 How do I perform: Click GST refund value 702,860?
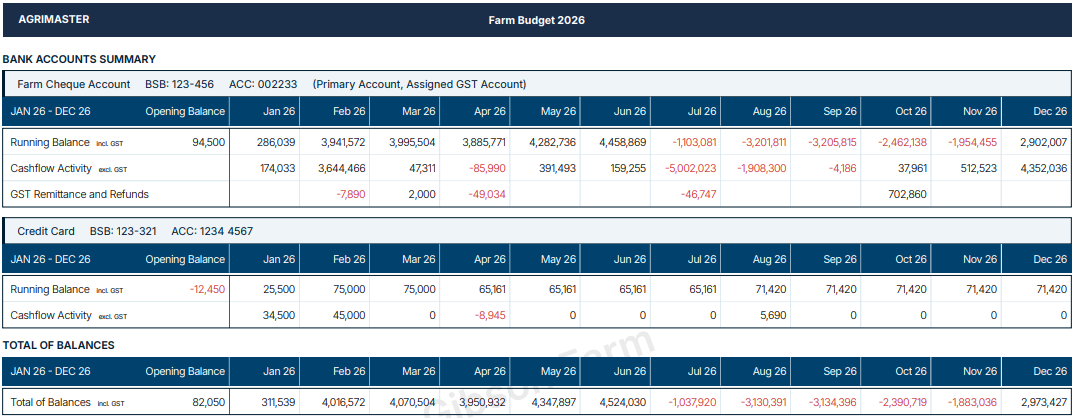(906, 194)
